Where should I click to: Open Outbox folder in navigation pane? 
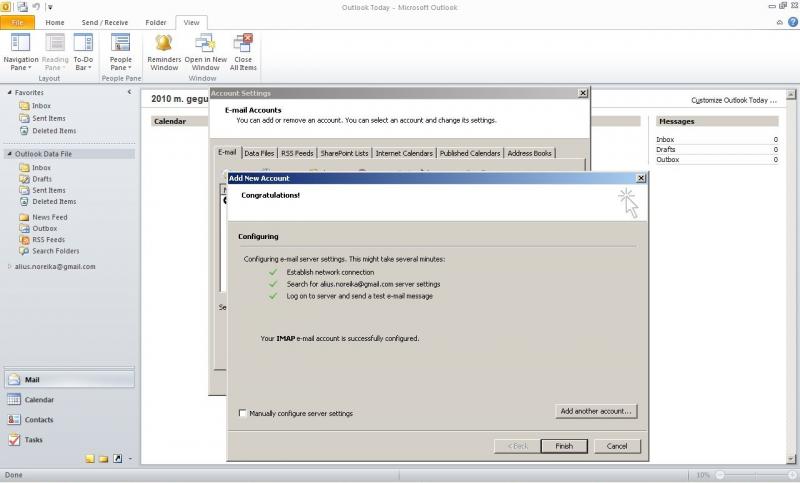(x=44, y=228)
